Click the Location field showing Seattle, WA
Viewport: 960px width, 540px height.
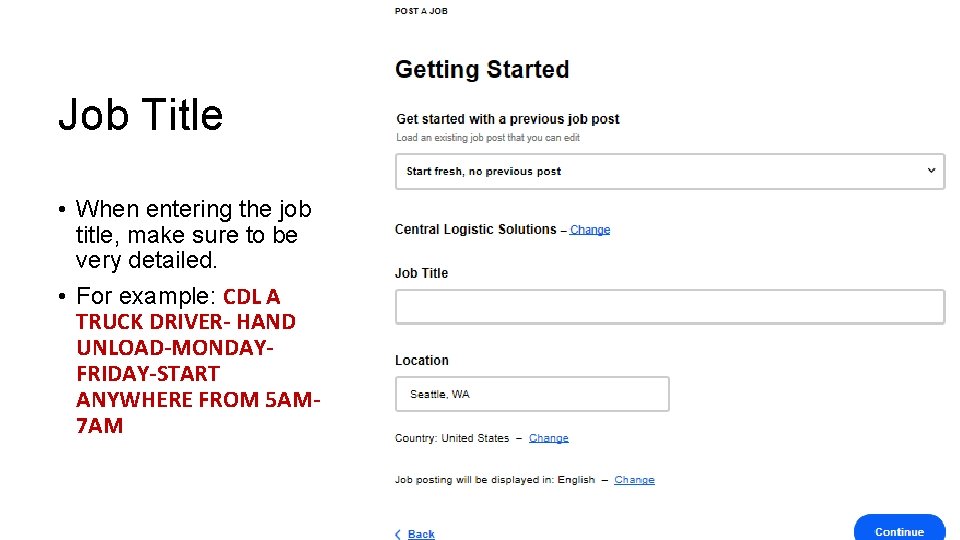pos(532,394)
